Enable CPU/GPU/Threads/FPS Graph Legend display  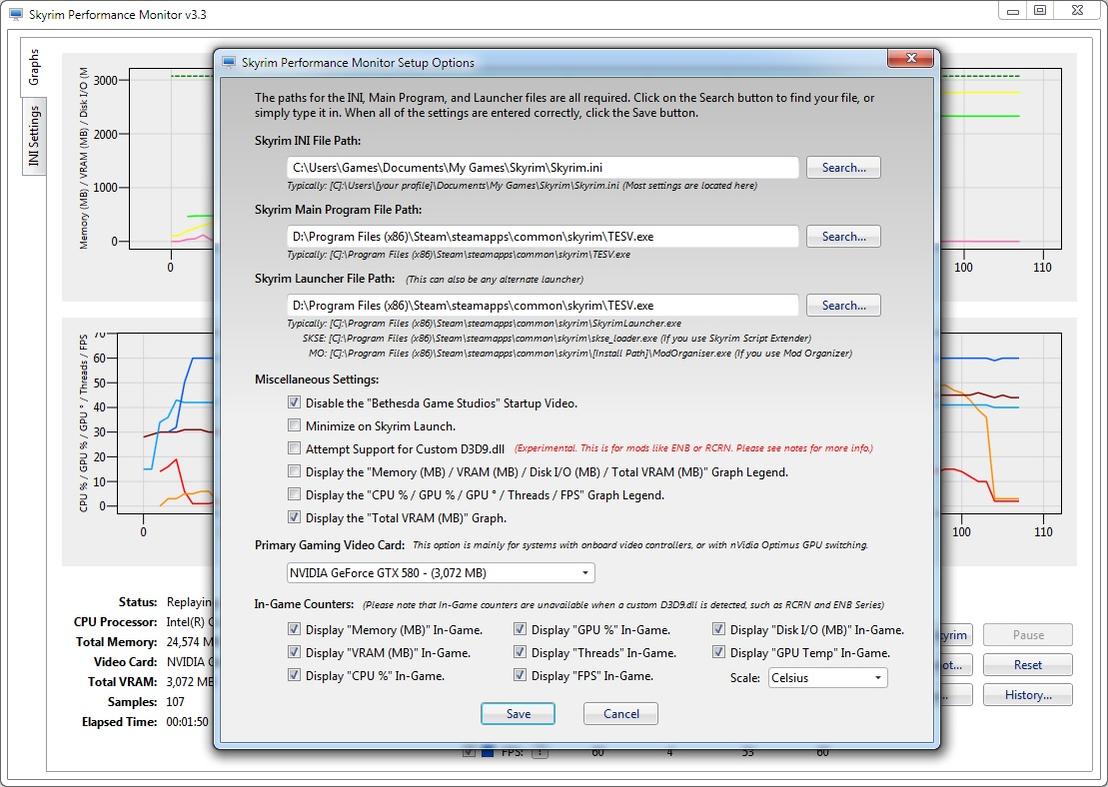[294, 494]
